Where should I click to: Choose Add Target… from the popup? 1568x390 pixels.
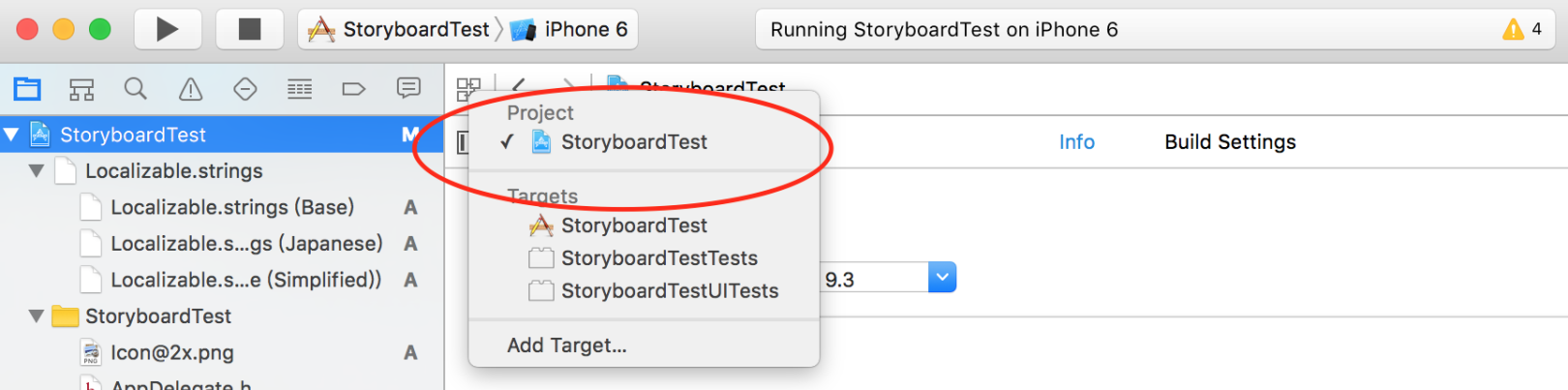(566, 345)
